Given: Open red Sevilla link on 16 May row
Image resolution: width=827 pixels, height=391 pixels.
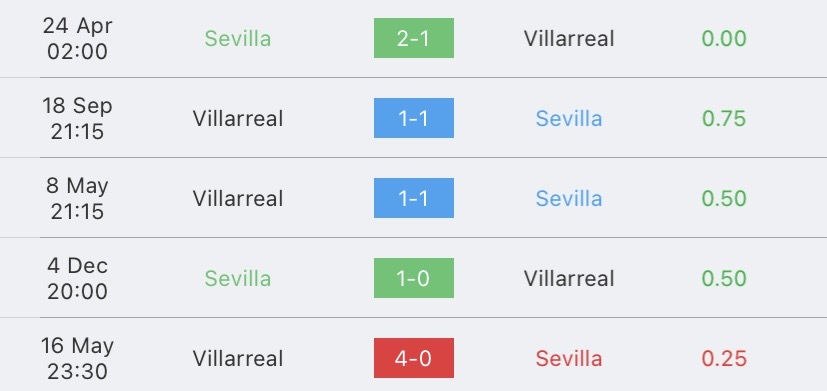Looking at the screenshot, I should pos(569,358).
